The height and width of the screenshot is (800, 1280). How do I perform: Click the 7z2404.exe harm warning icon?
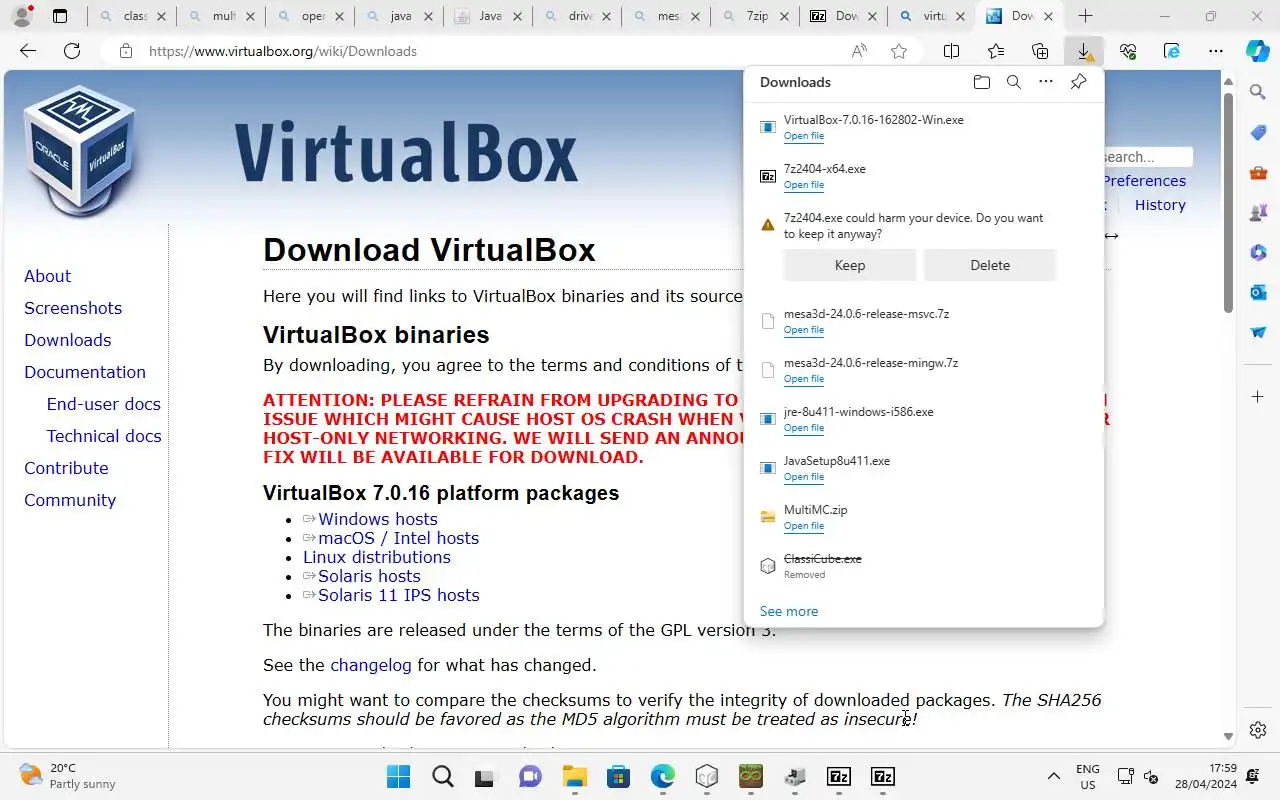coord(768,225)
